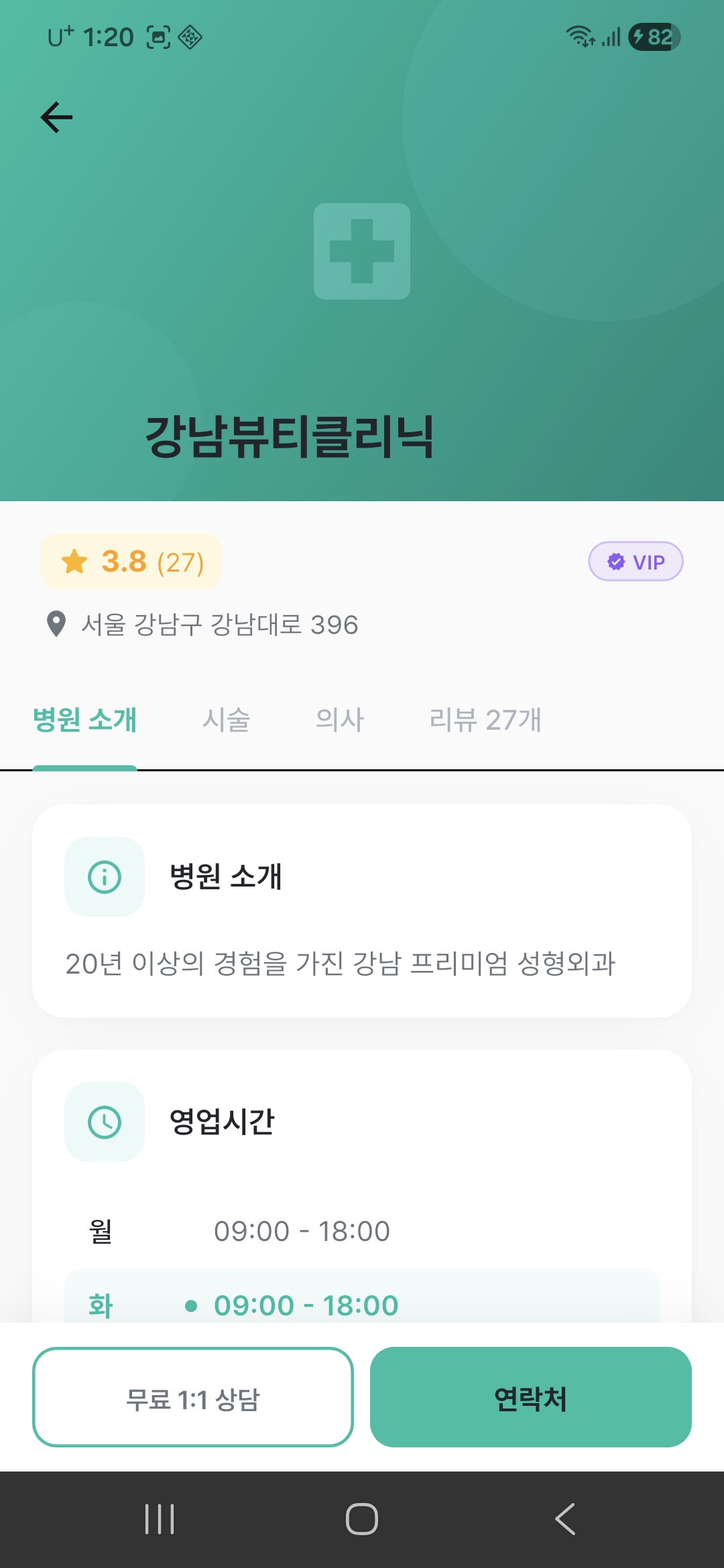
Task: Tap the back arrow at top left
Action: 56,118
